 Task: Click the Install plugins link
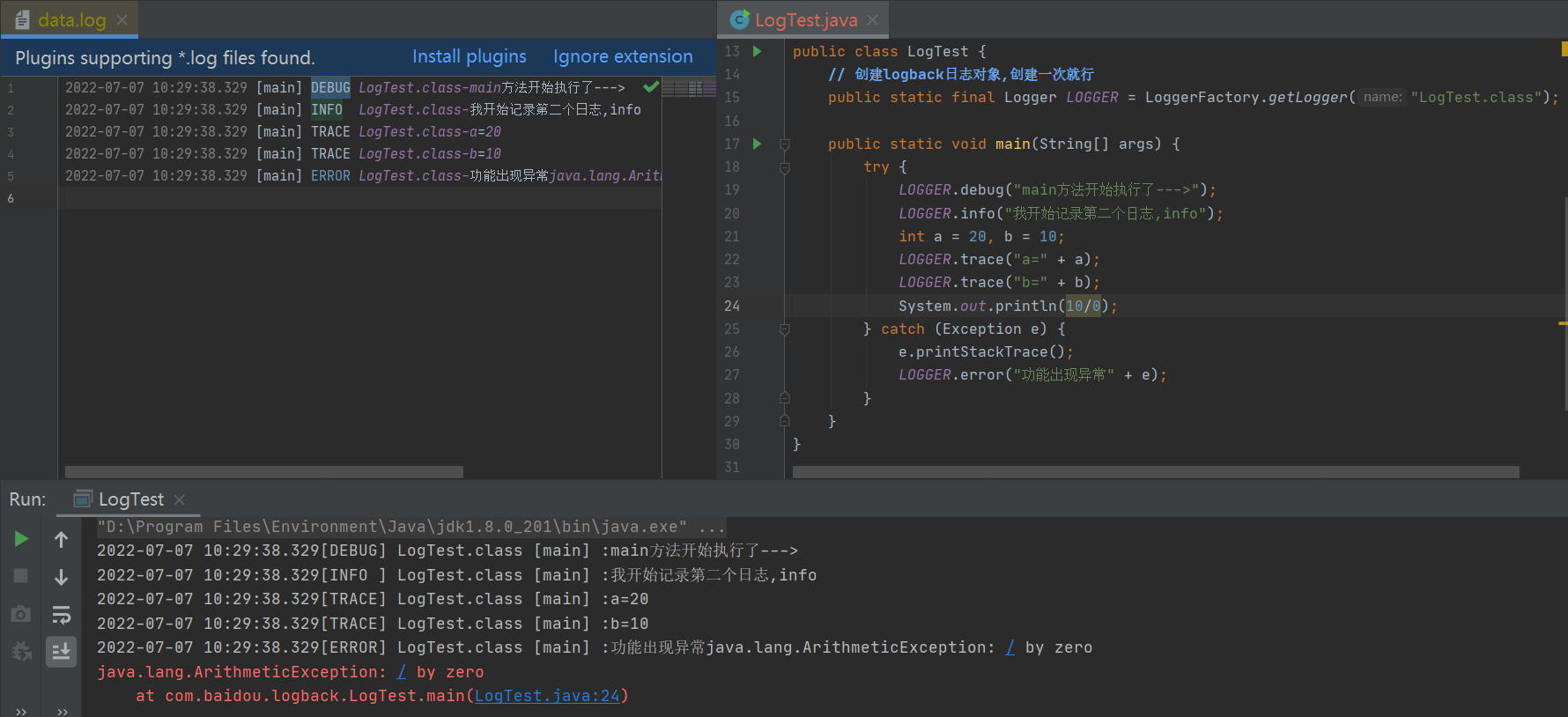point(470,57)
